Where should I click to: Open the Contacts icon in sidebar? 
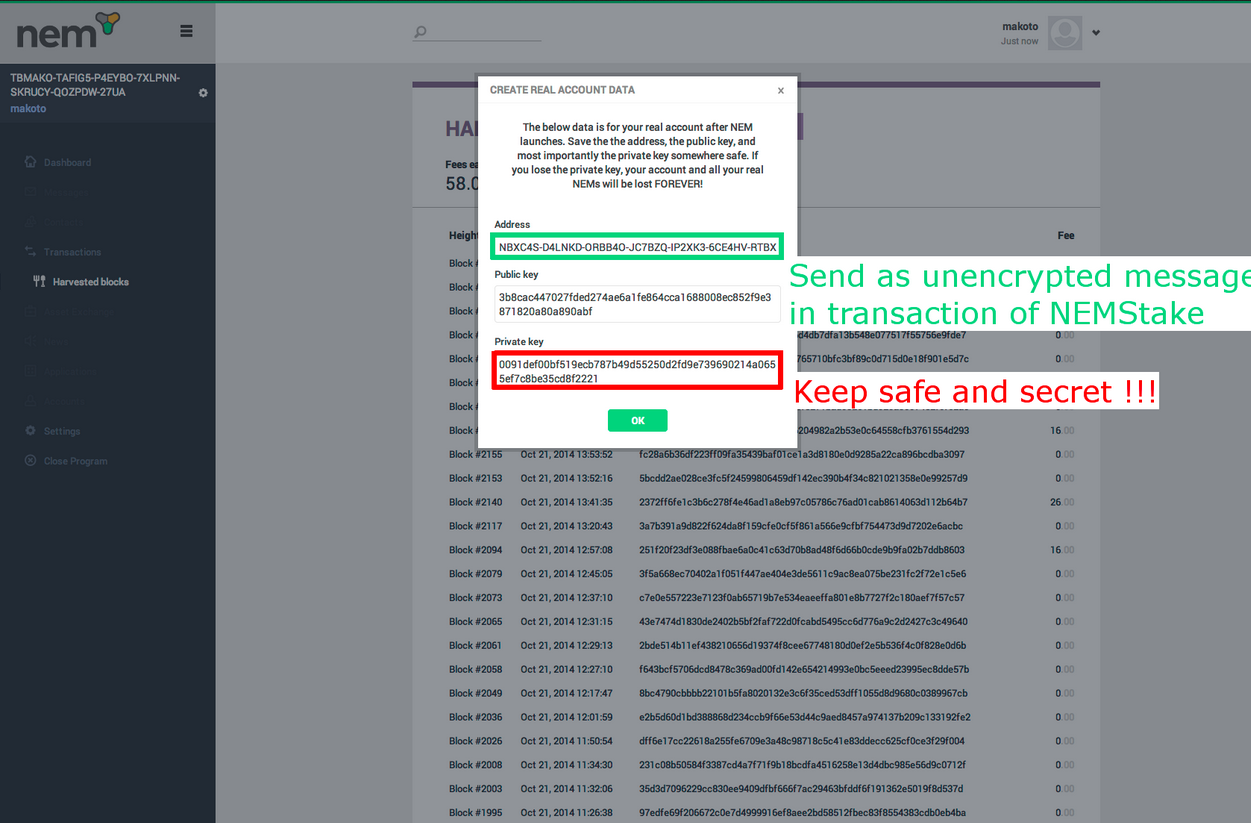pyautogui.click(x=30, y=222)
